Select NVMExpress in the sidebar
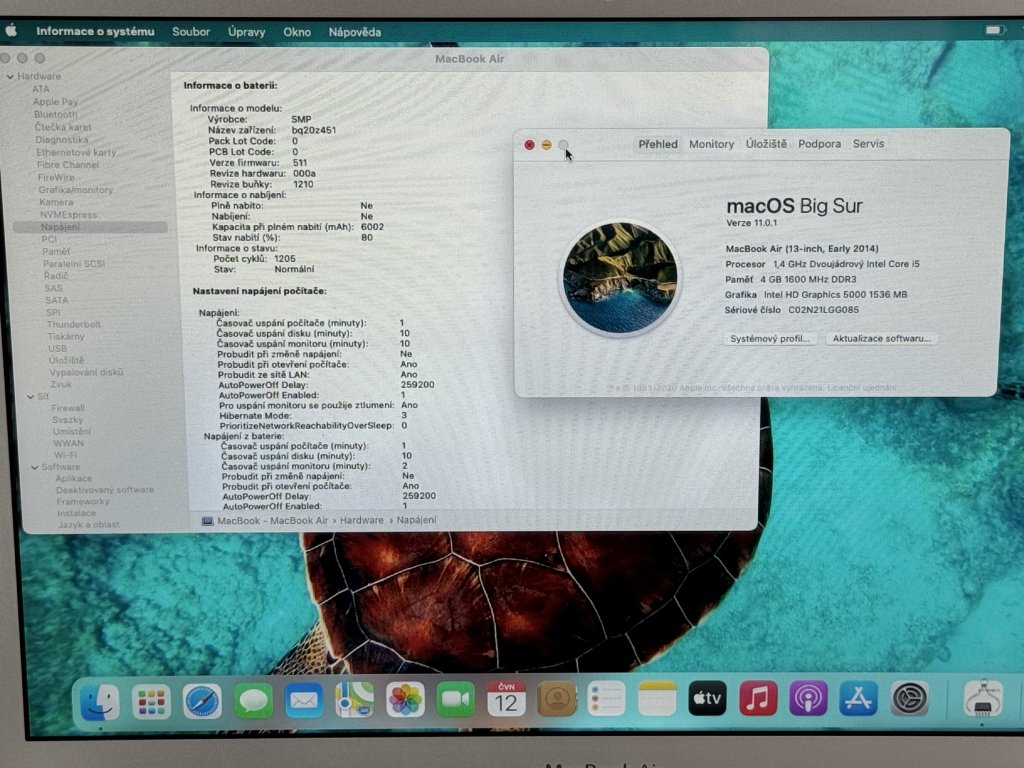This screenshot has width=1024, height=768. [68, 215]
